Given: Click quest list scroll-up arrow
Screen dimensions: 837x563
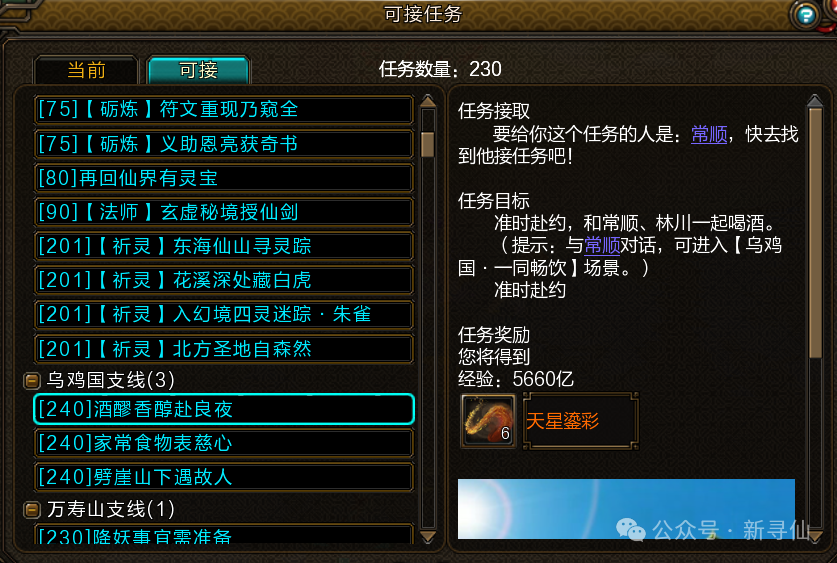Looking at the screenshot, I should pyautogui.click(x=428, y=101).
